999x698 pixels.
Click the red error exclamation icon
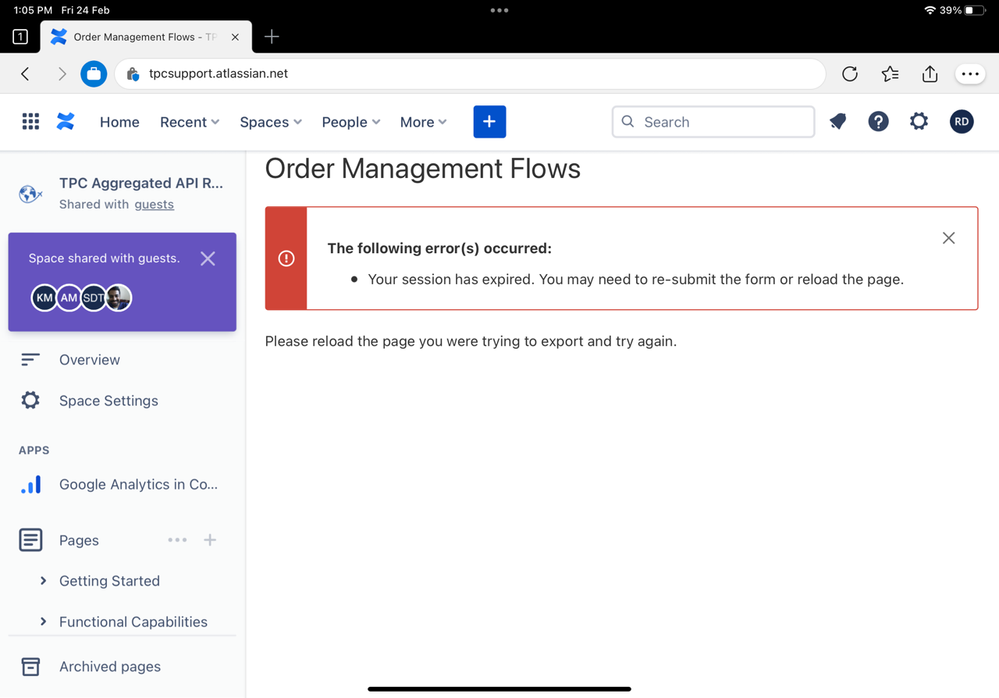(286, 258)
